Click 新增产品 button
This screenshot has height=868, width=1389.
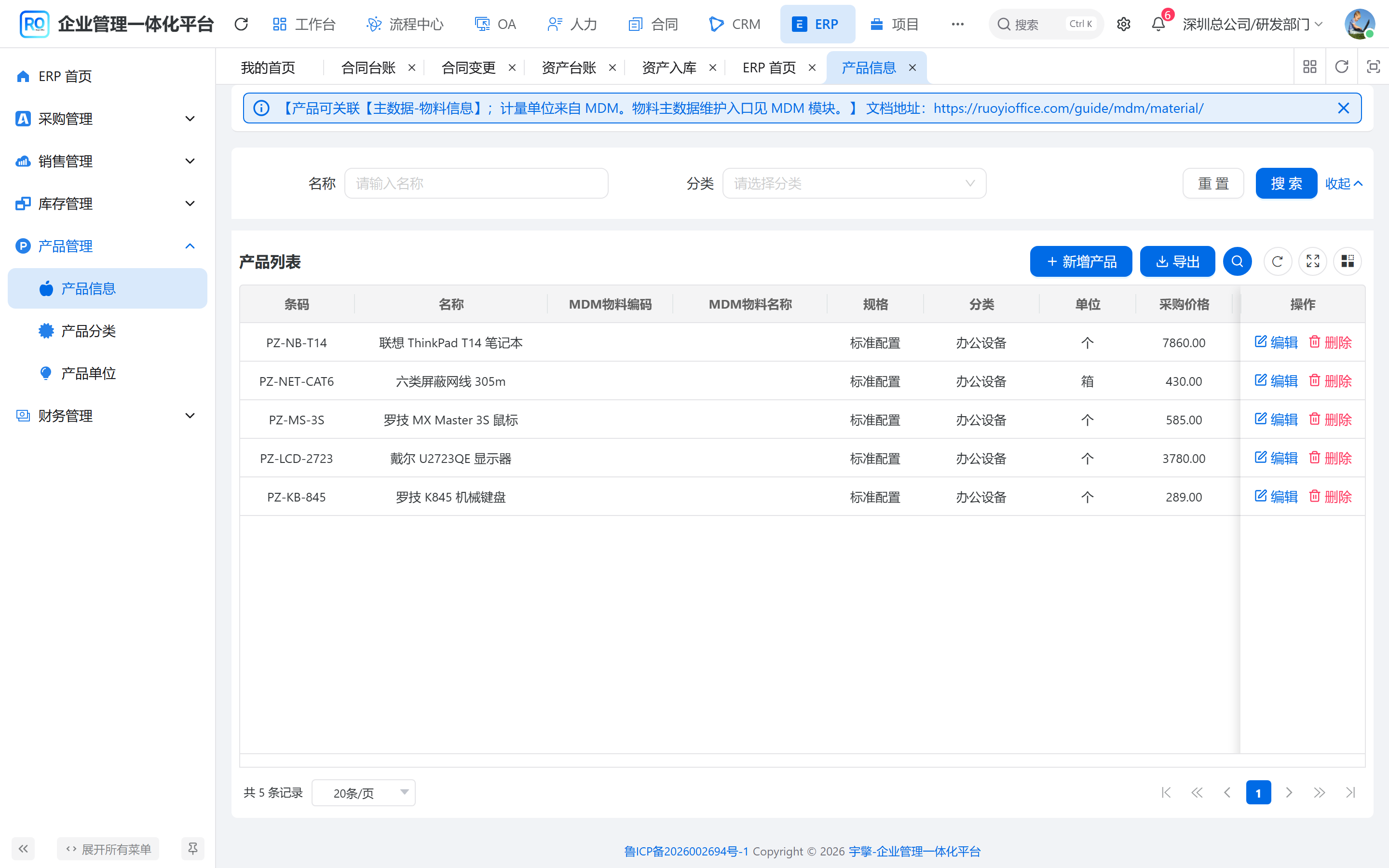tap(1081, 262)
